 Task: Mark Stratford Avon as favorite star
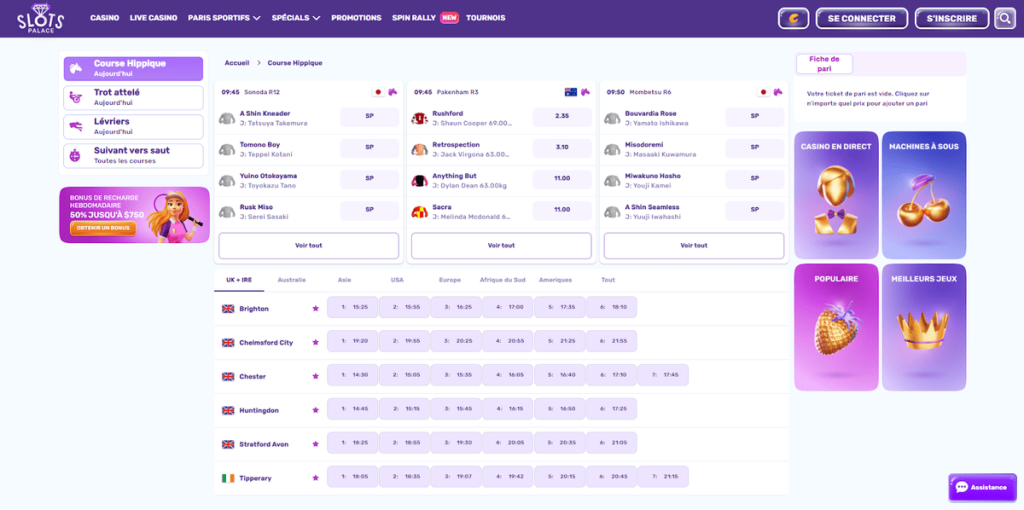(x=315, y=444)
